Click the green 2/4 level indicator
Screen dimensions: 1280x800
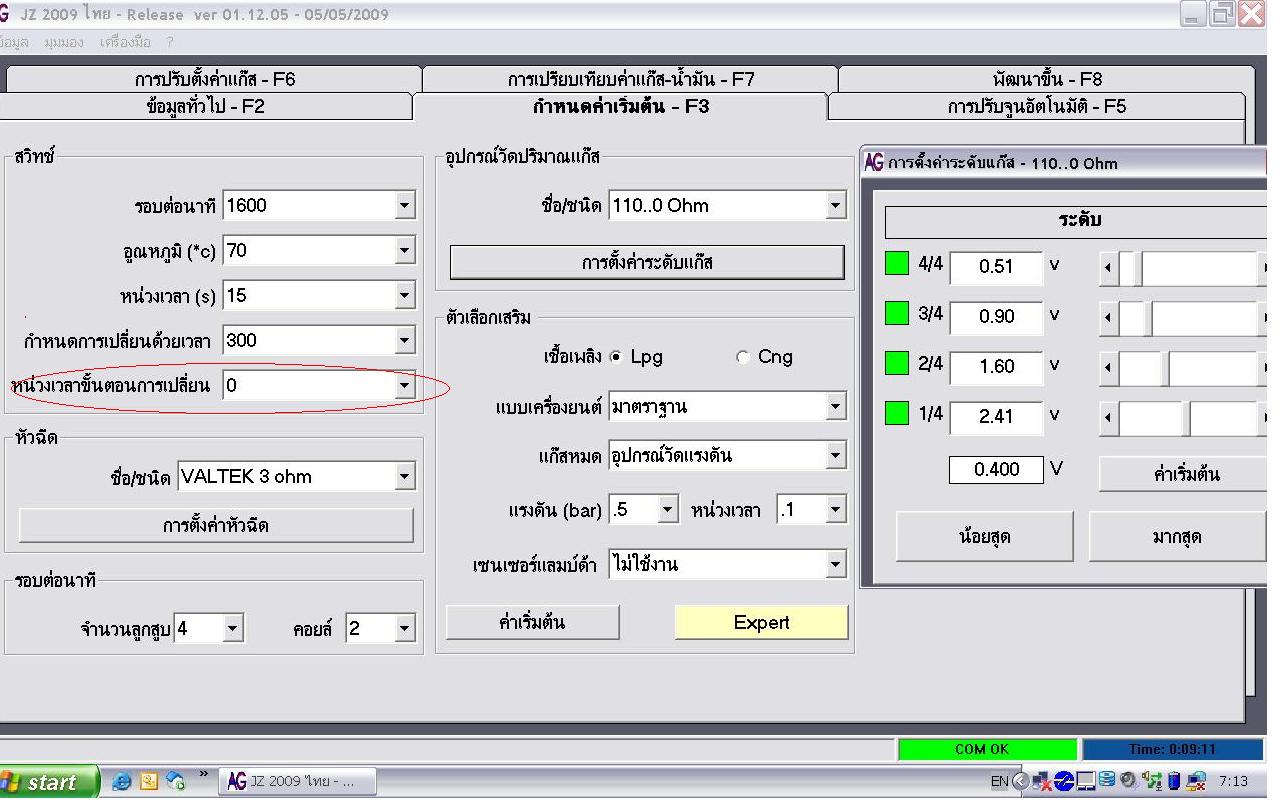click(x=897, y=364)
